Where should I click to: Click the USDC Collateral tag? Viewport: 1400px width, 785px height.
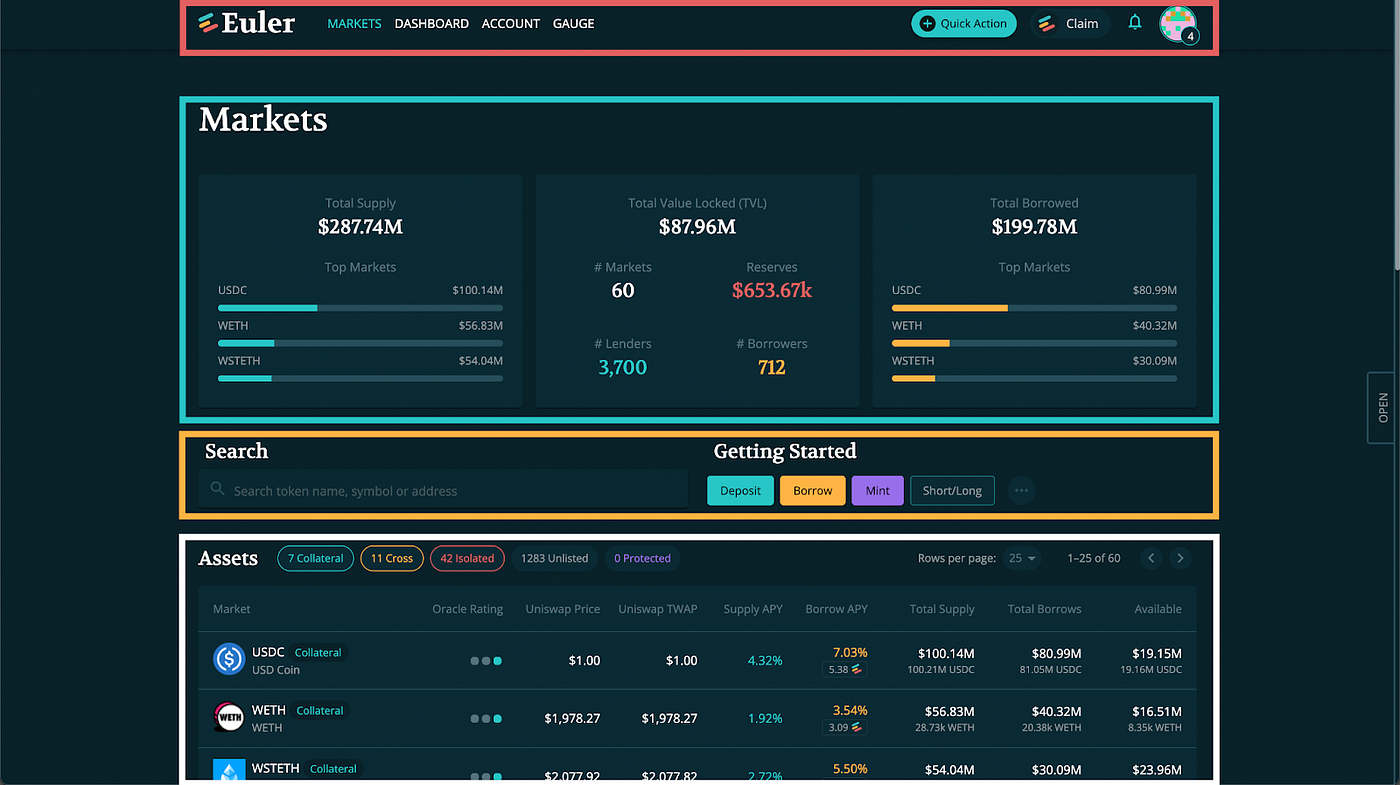[x=318, y=653]
